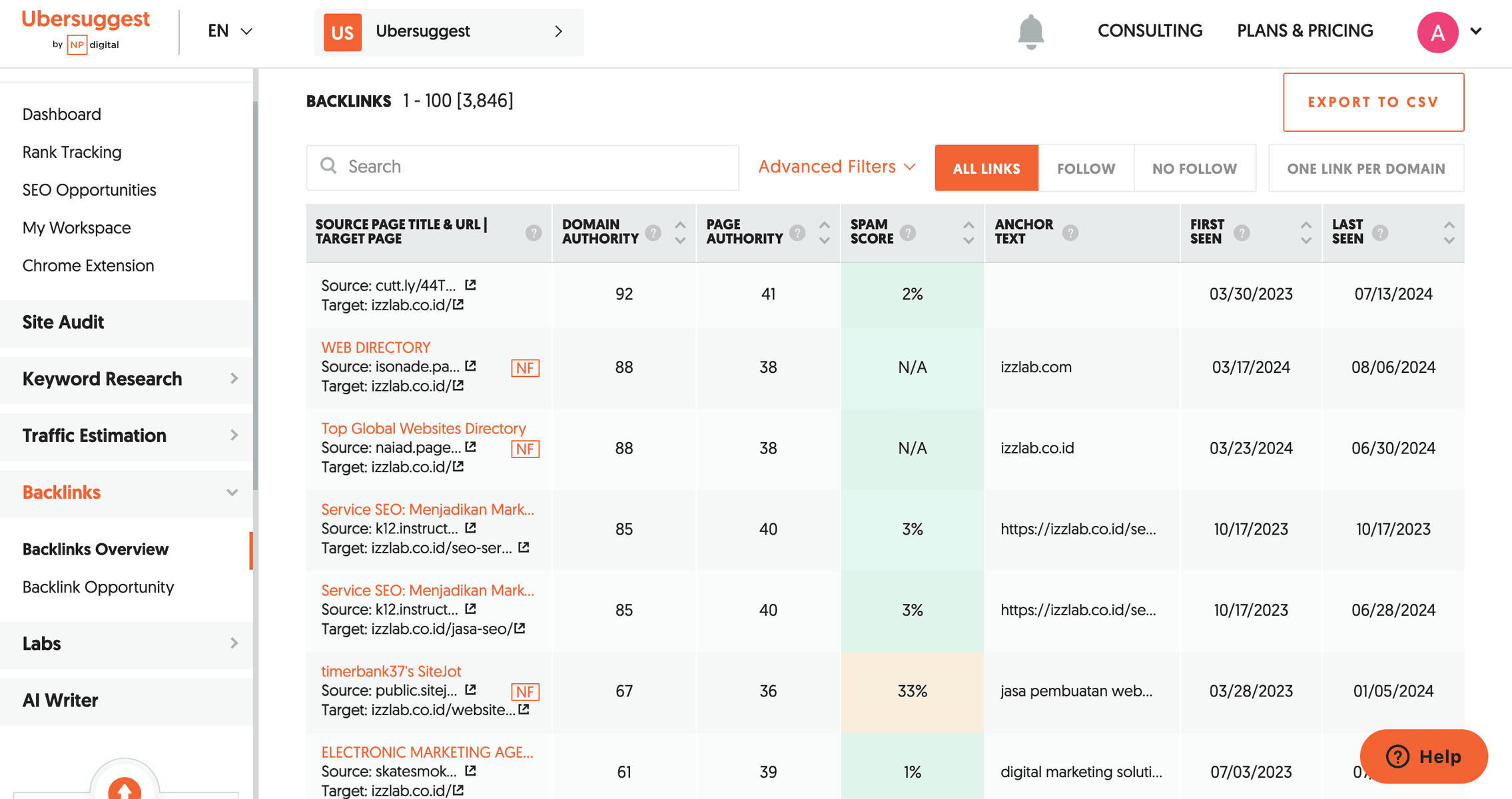Viewport: 1512px width, 799px height.
Task: Sort by First Seen arrows
Action: [x=1306, y=232]
